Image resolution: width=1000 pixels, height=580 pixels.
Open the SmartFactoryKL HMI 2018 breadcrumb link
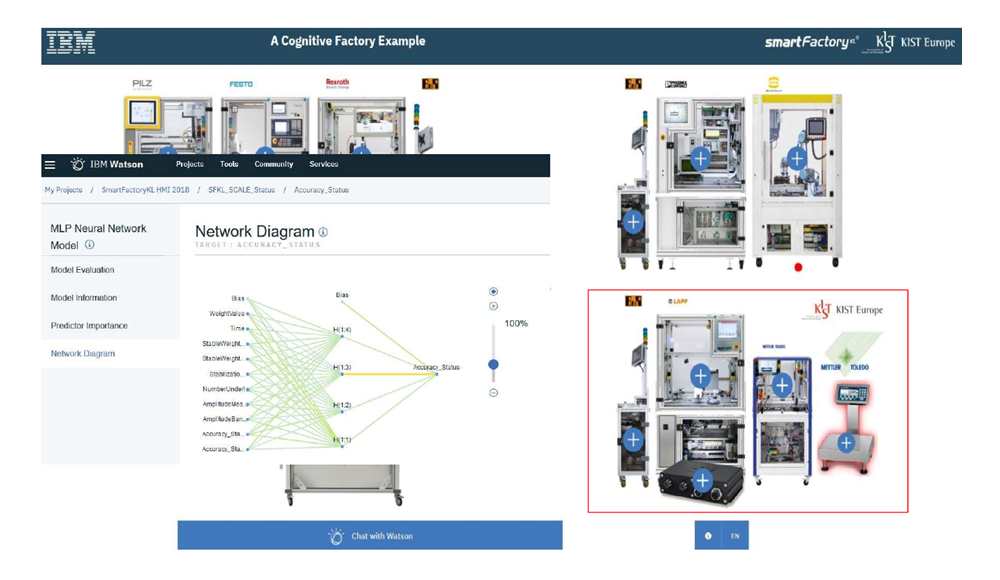click(x=145, y=190)
